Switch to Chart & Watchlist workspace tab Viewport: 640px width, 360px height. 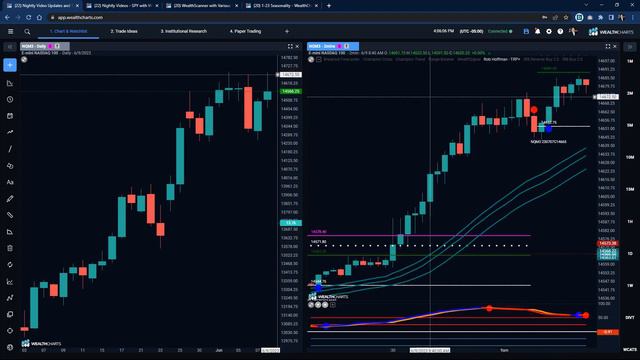[x=68, y=31]
